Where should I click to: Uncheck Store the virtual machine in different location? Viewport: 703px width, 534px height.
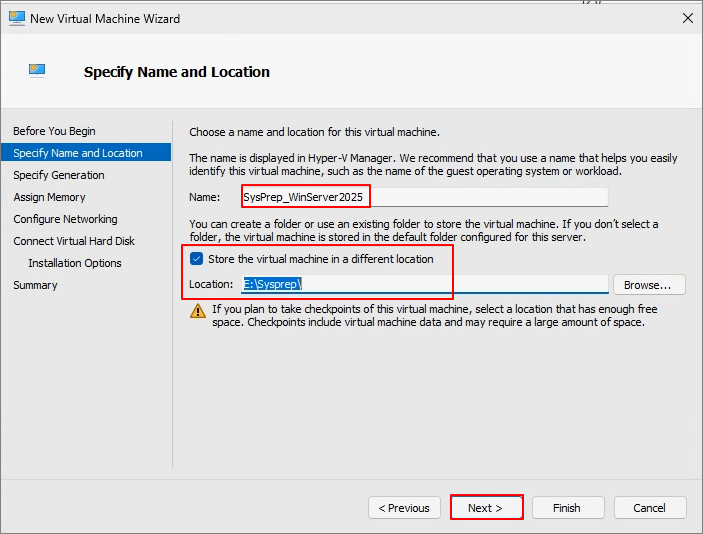tap(196, 259)
